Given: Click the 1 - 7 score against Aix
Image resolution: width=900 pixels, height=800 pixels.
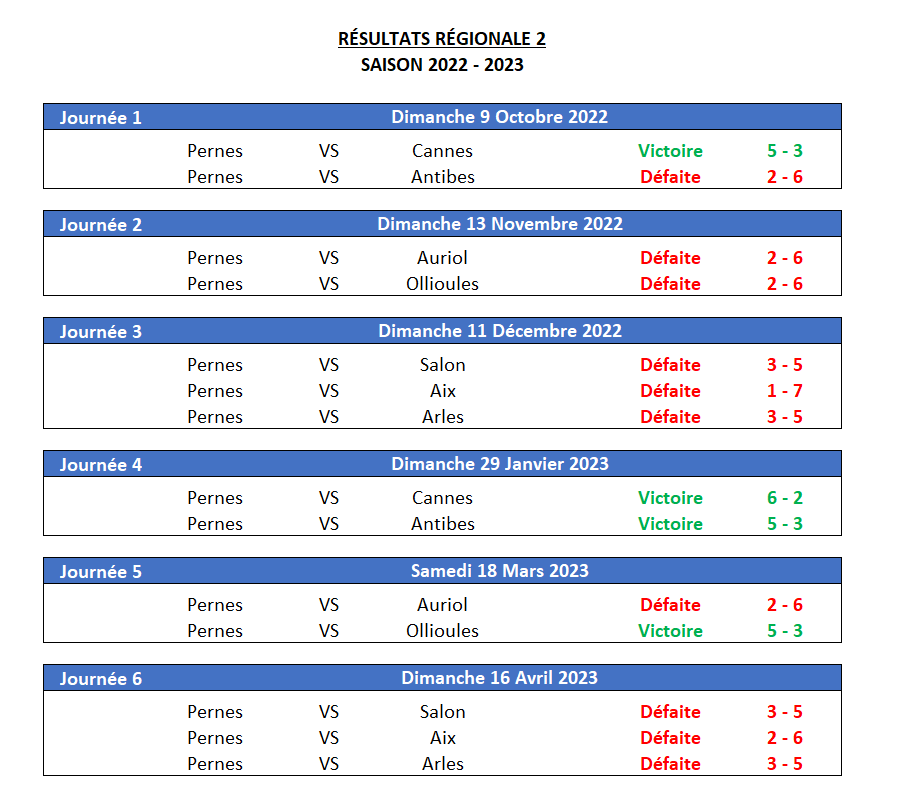Looking at the screenshot, I should pos(785,391).
